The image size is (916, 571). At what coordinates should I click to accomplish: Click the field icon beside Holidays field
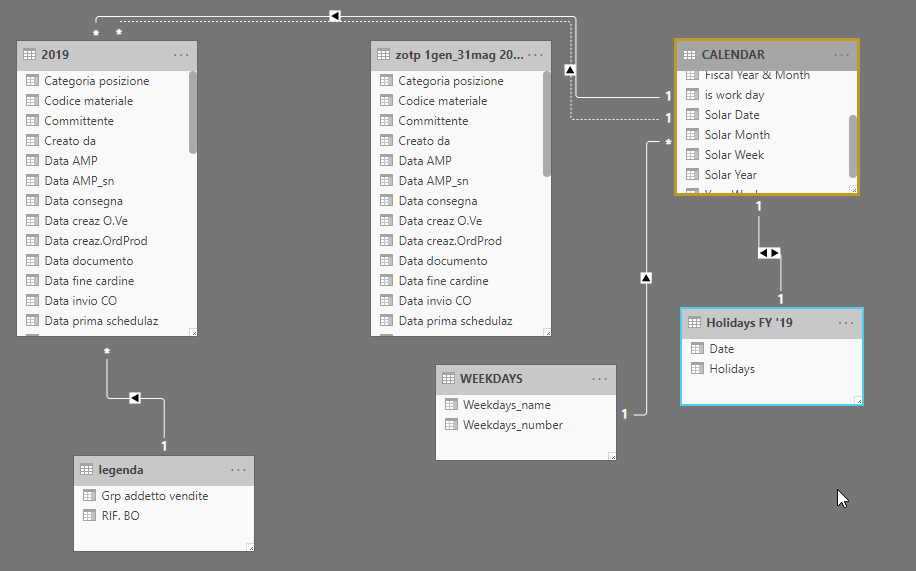click(x=697, y=368)
